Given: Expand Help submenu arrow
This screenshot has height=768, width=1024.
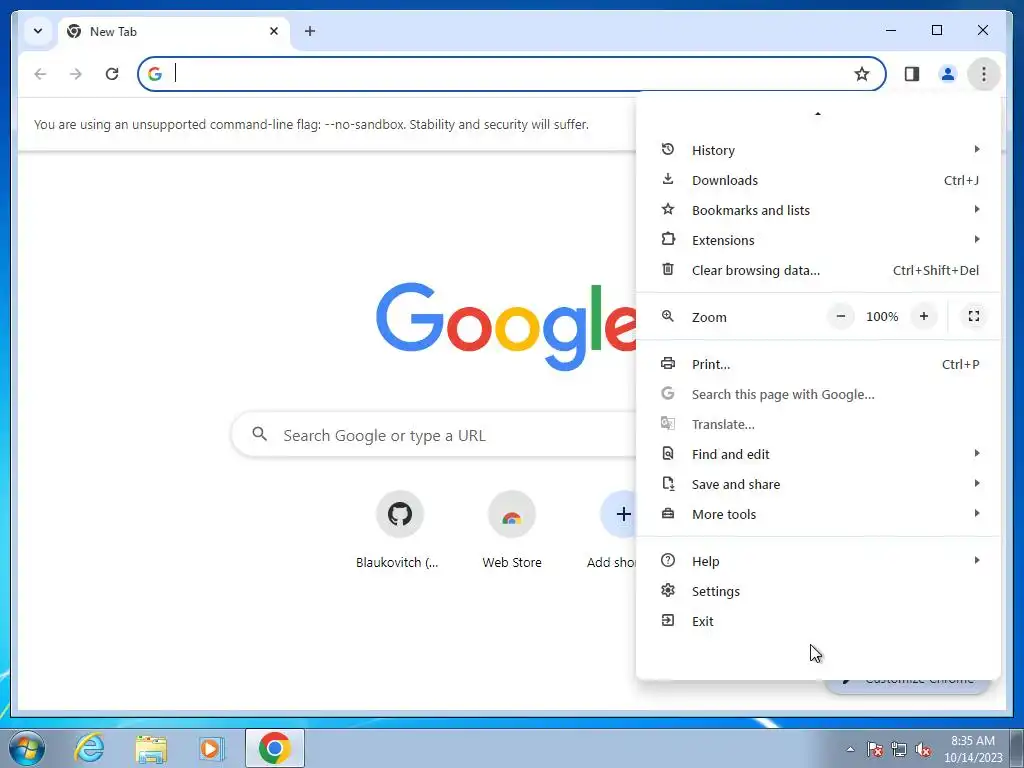Looking at the screenshot, I should pos(977,560).
